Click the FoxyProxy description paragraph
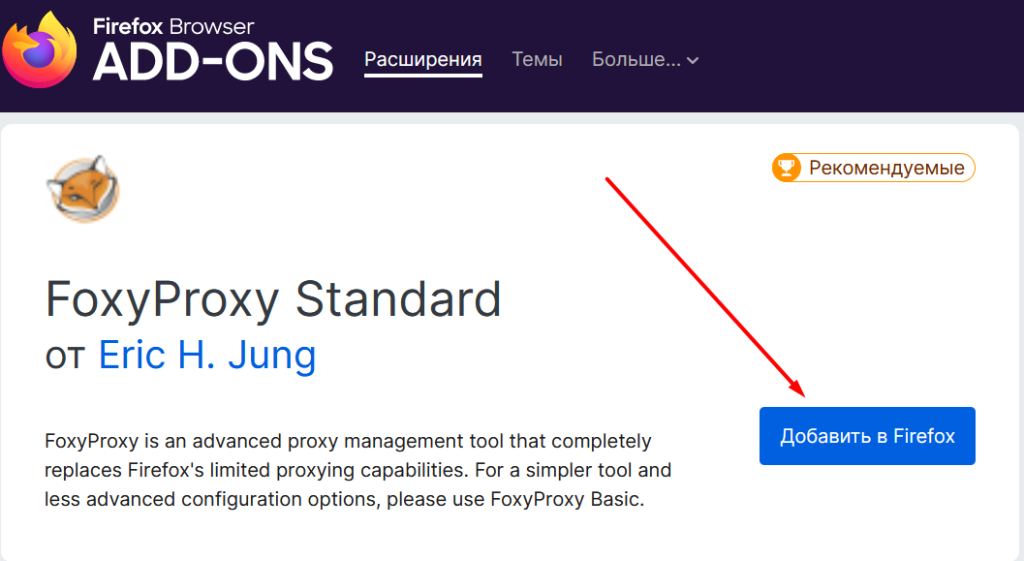 (358, 470)
